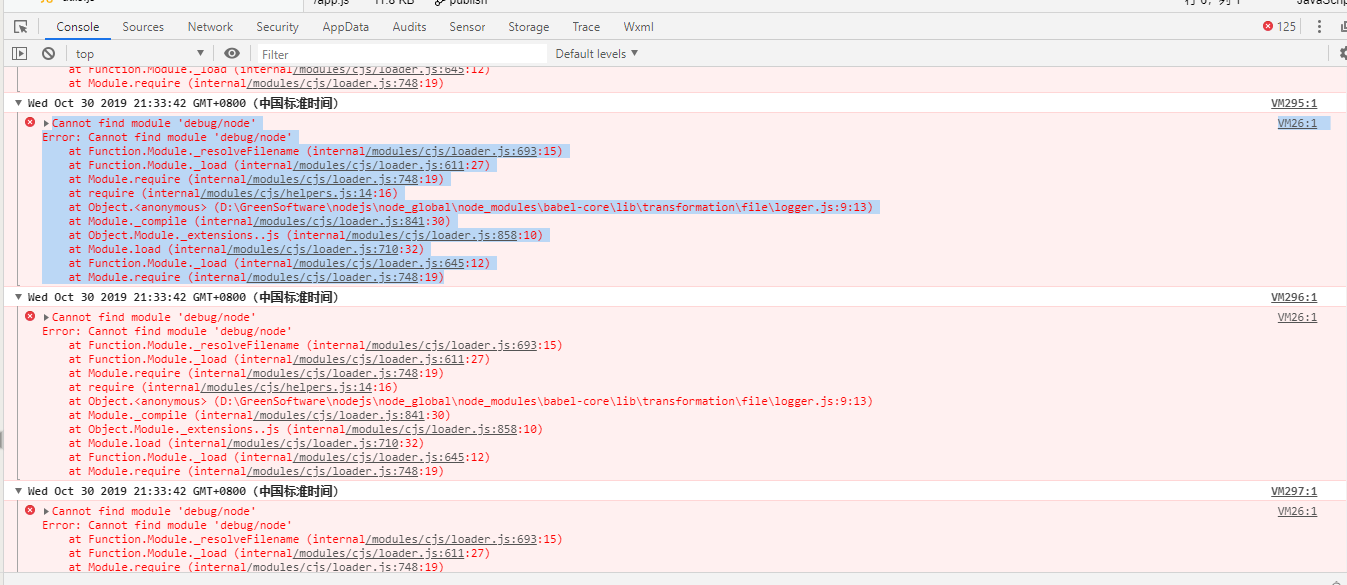Select the Sensor tab
Viewport: 1347px width, 585px height.
467,27
